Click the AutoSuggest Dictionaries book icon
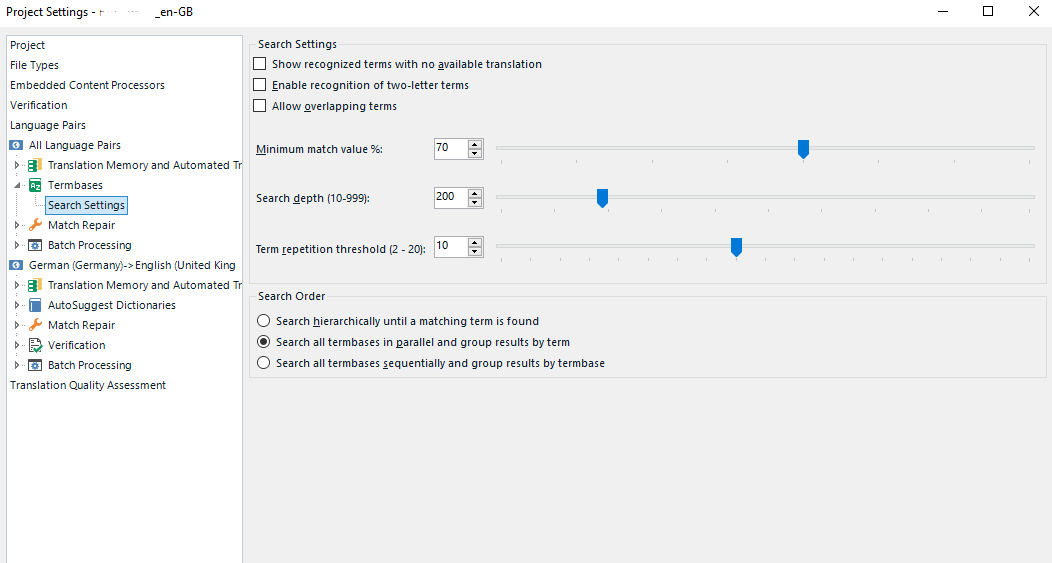The height and width of the screenshot is (563, 1052). point(35,305)
